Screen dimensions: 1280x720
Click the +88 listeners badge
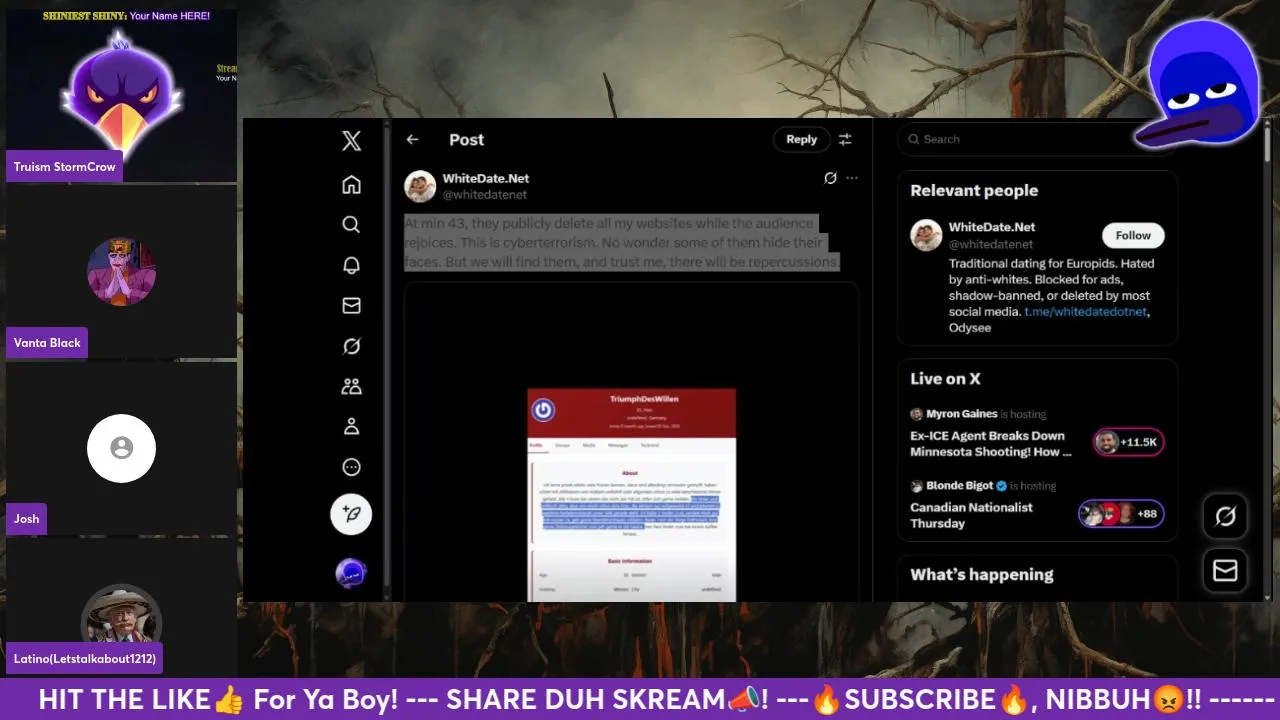point(1121,514)
